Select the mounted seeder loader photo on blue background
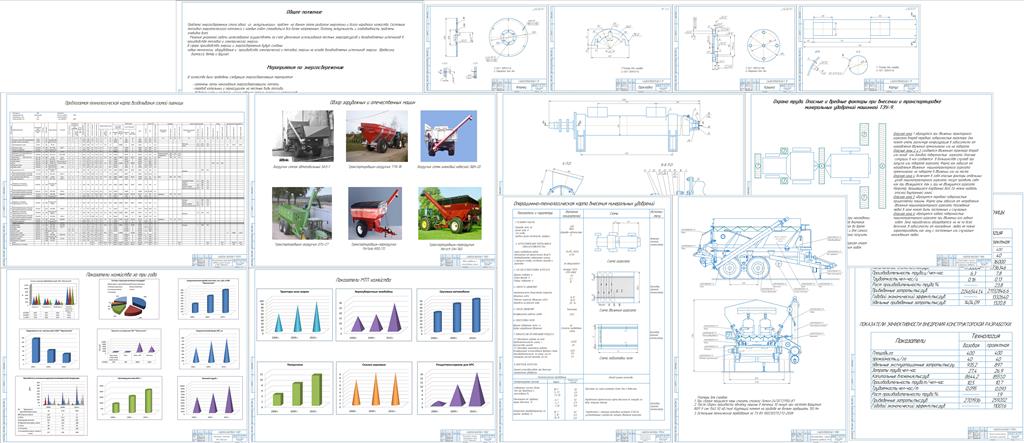This screenshot has width=1024, height=443. coord(449,135)
